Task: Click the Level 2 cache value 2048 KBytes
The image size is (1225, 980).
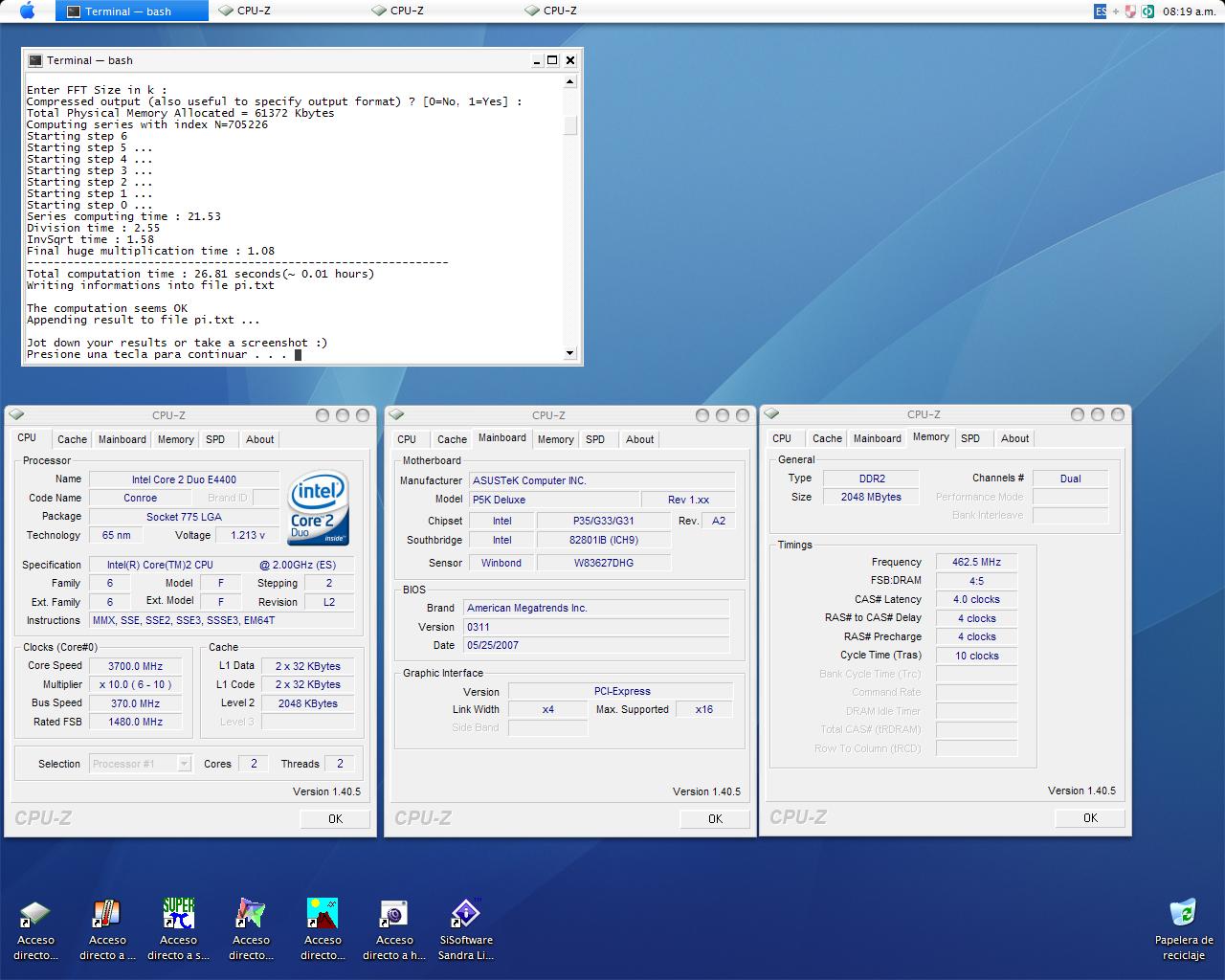Action: [x=307, y=703]
